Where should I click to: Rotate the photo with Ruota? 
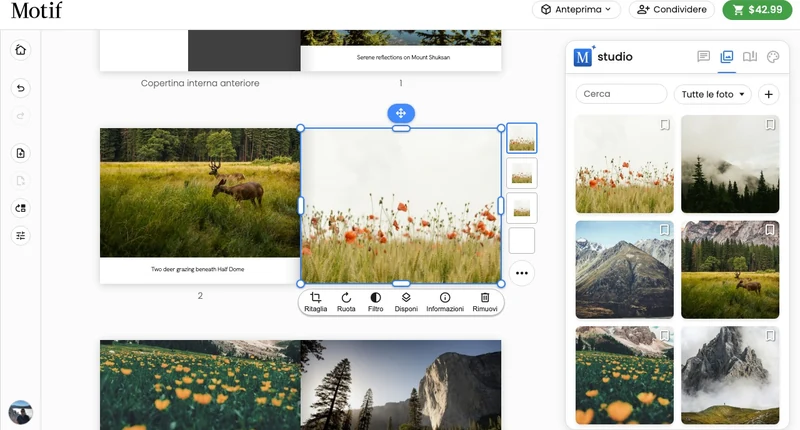pyautogui.click(x=346, y=302)
